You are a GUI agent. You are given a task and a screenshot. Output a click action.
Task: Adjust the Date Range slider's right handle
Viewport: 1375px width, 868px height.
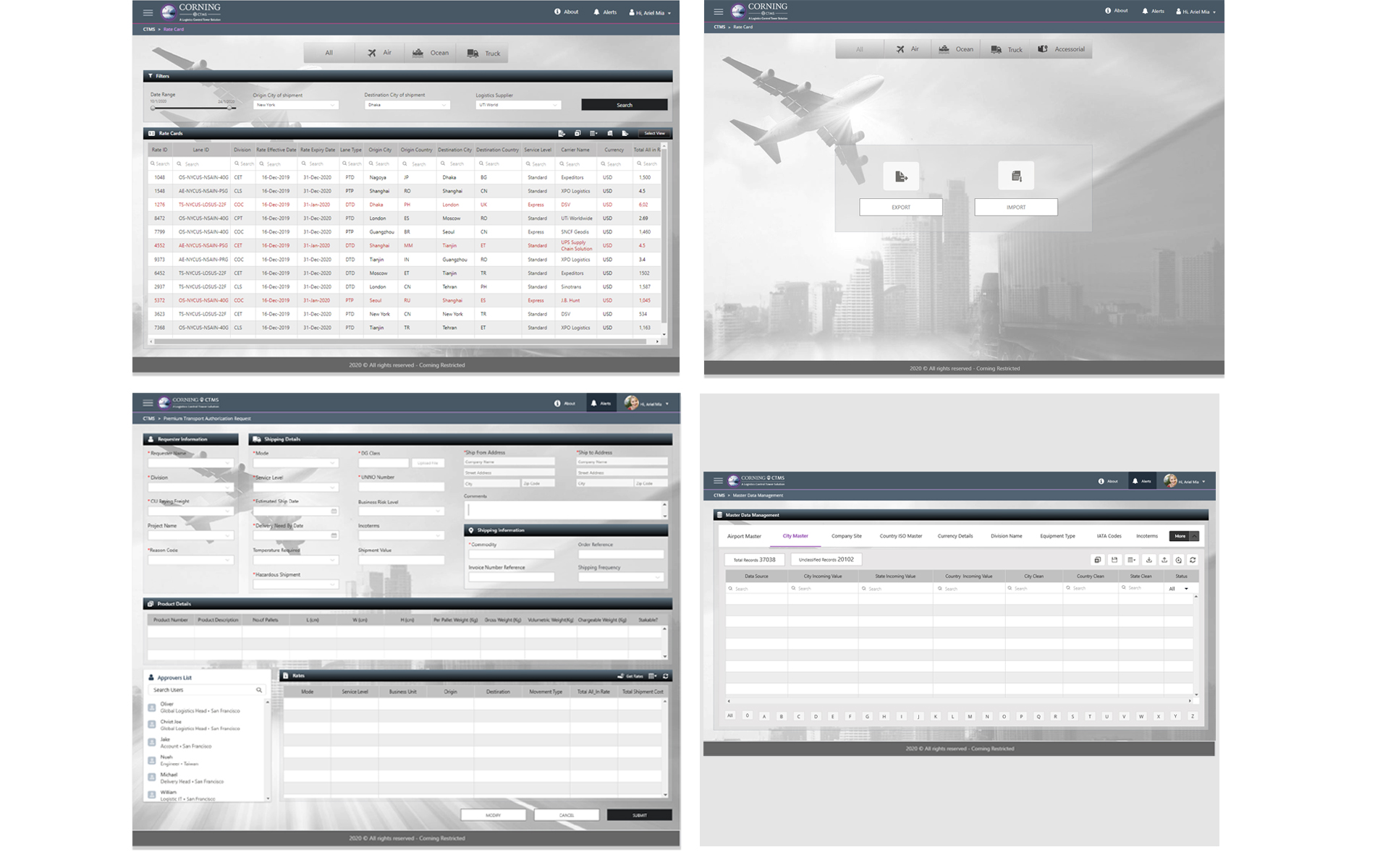pyautogui.click(x=230, y=108)
